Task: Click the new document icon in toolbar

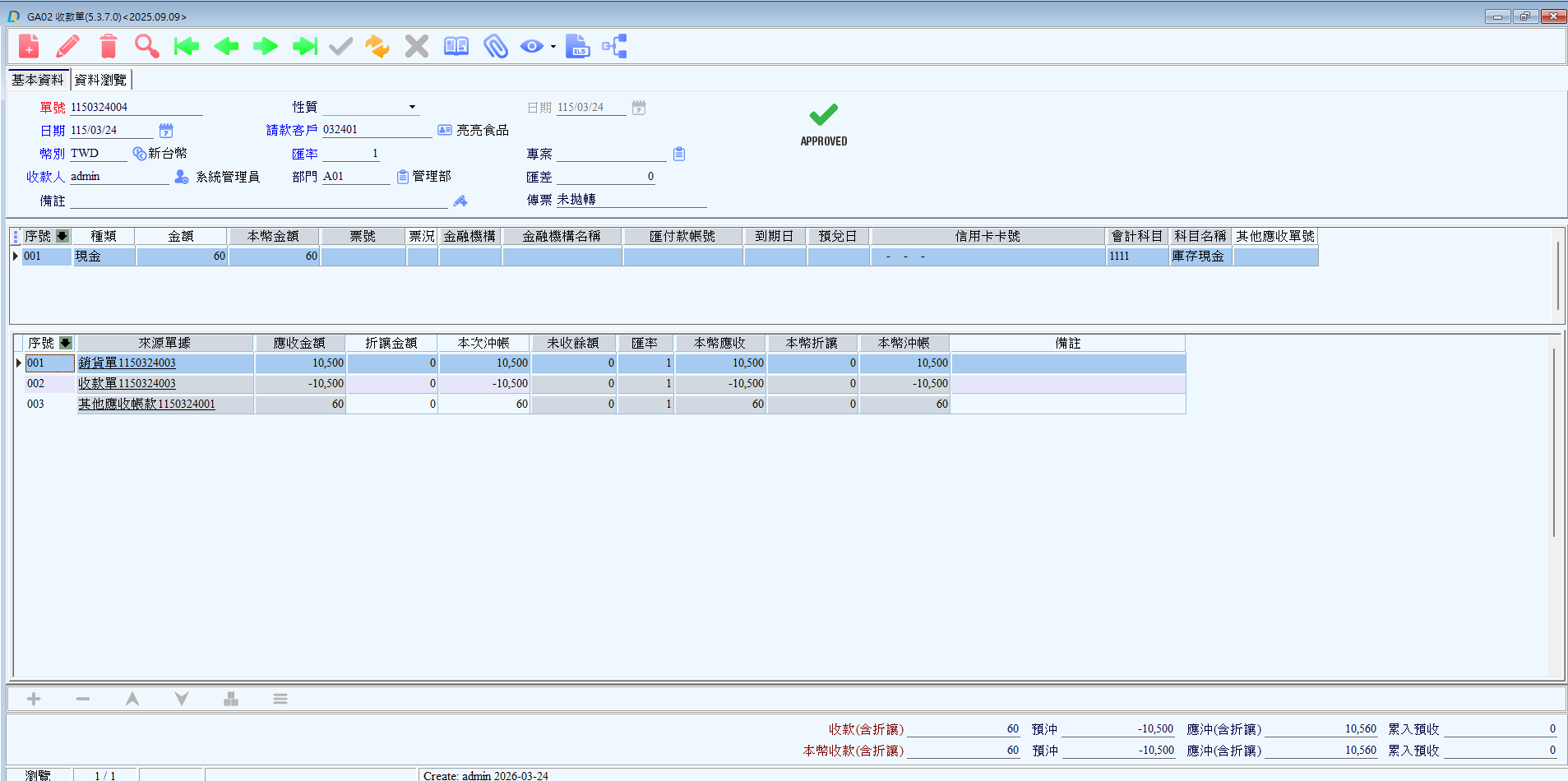Action: tap(29, 46)
